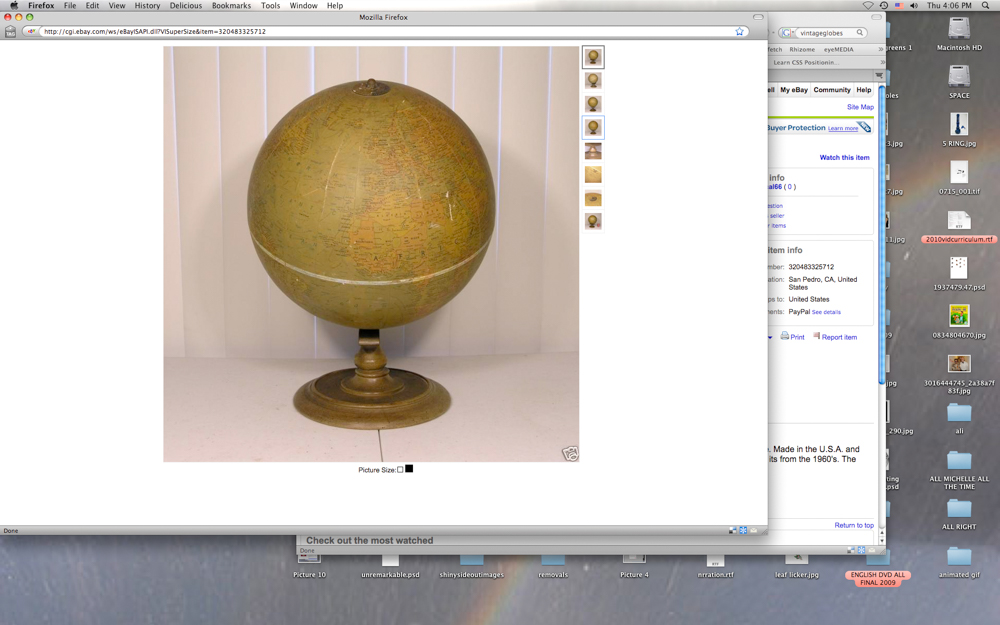Open the eBay Community tab
Image resolution: width=1000 pixels, height=625 pixels.
(832, 90)
